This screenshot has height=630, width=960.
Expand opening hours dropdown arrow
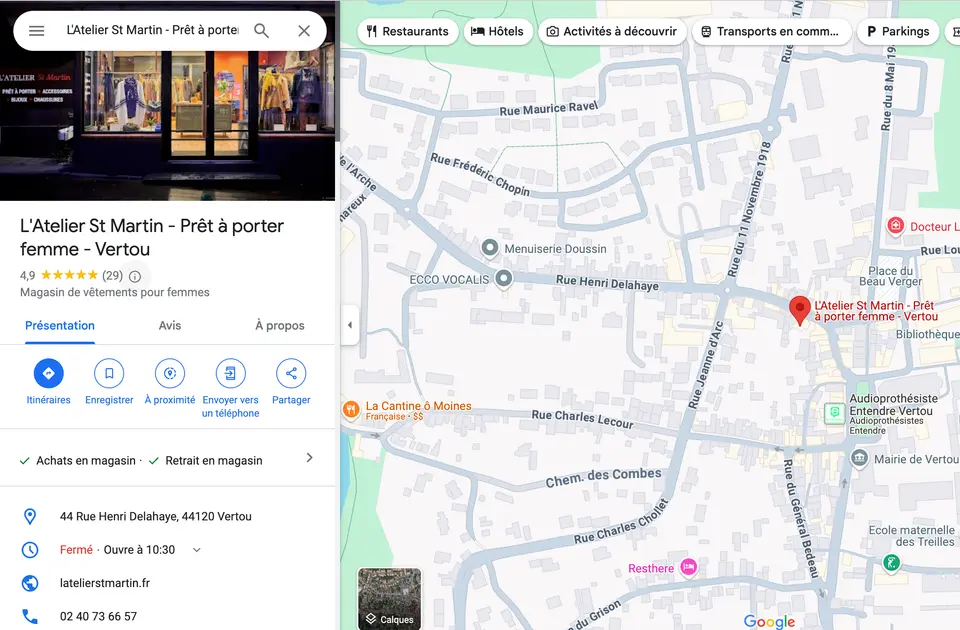(x=197, y=550)
